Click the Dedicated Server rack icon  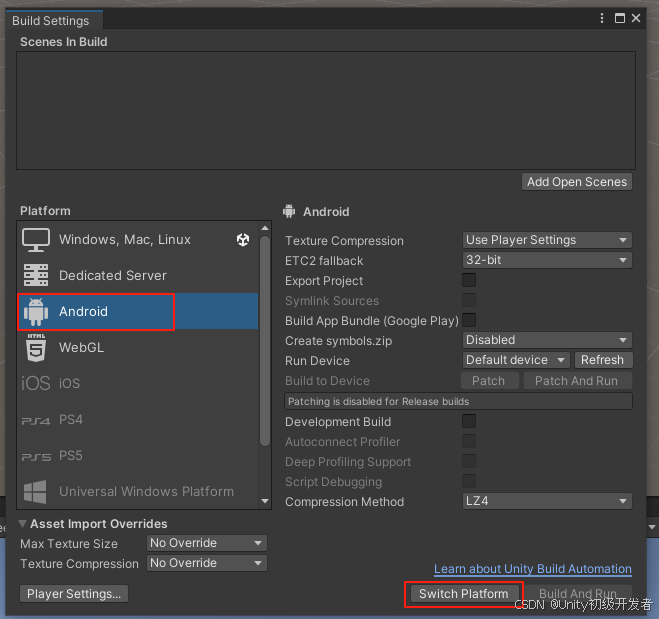(x=36, y=275)
